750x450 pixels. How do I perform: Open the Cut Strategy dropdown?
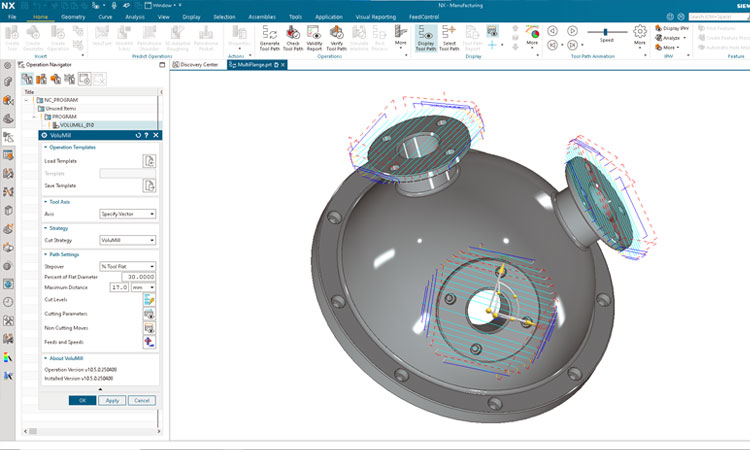pyautogui.click(x=127, y=240)
